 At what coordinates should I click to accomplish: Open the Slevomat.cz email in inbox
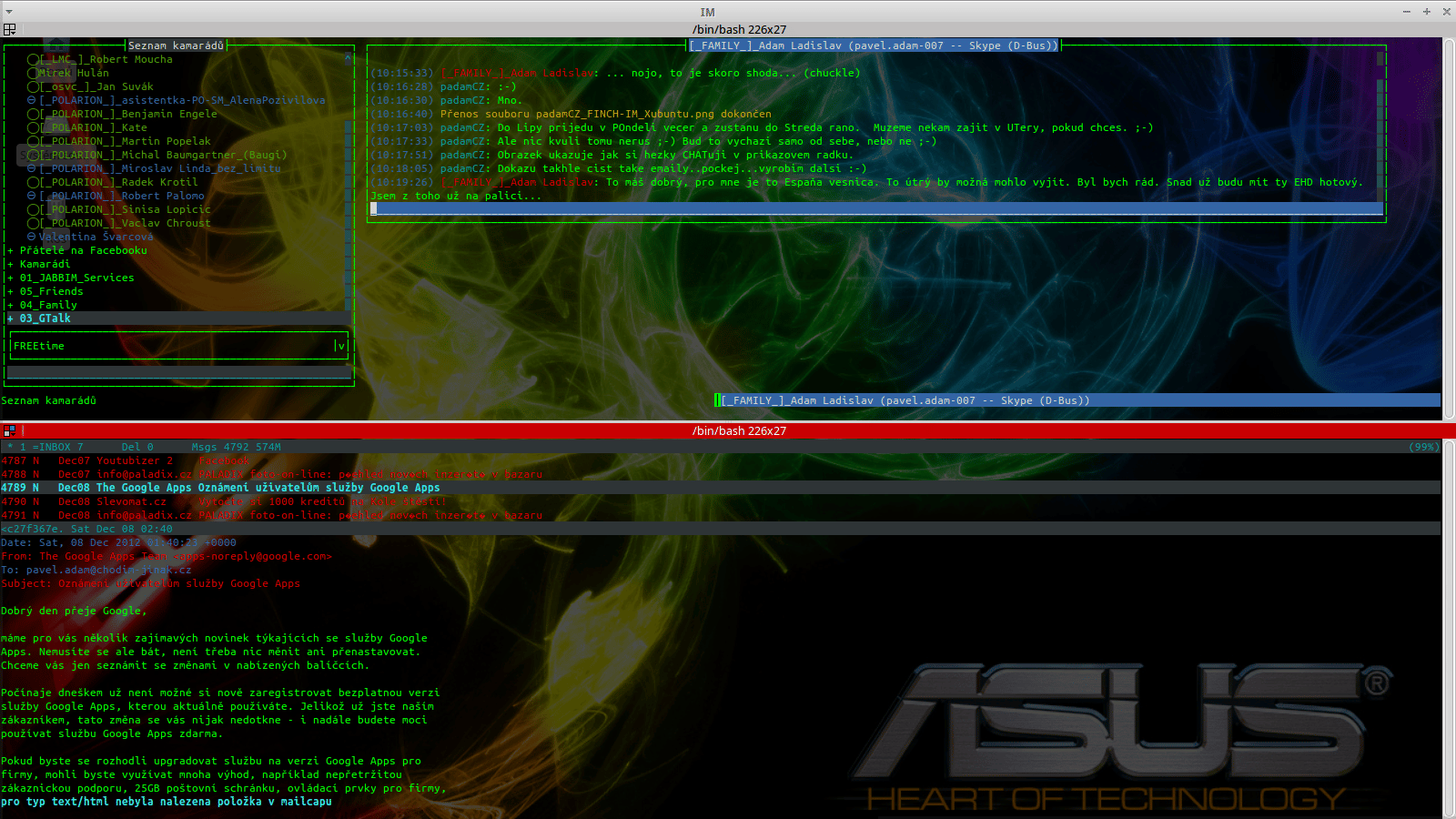pyautogui.click(x=273, y=501)
